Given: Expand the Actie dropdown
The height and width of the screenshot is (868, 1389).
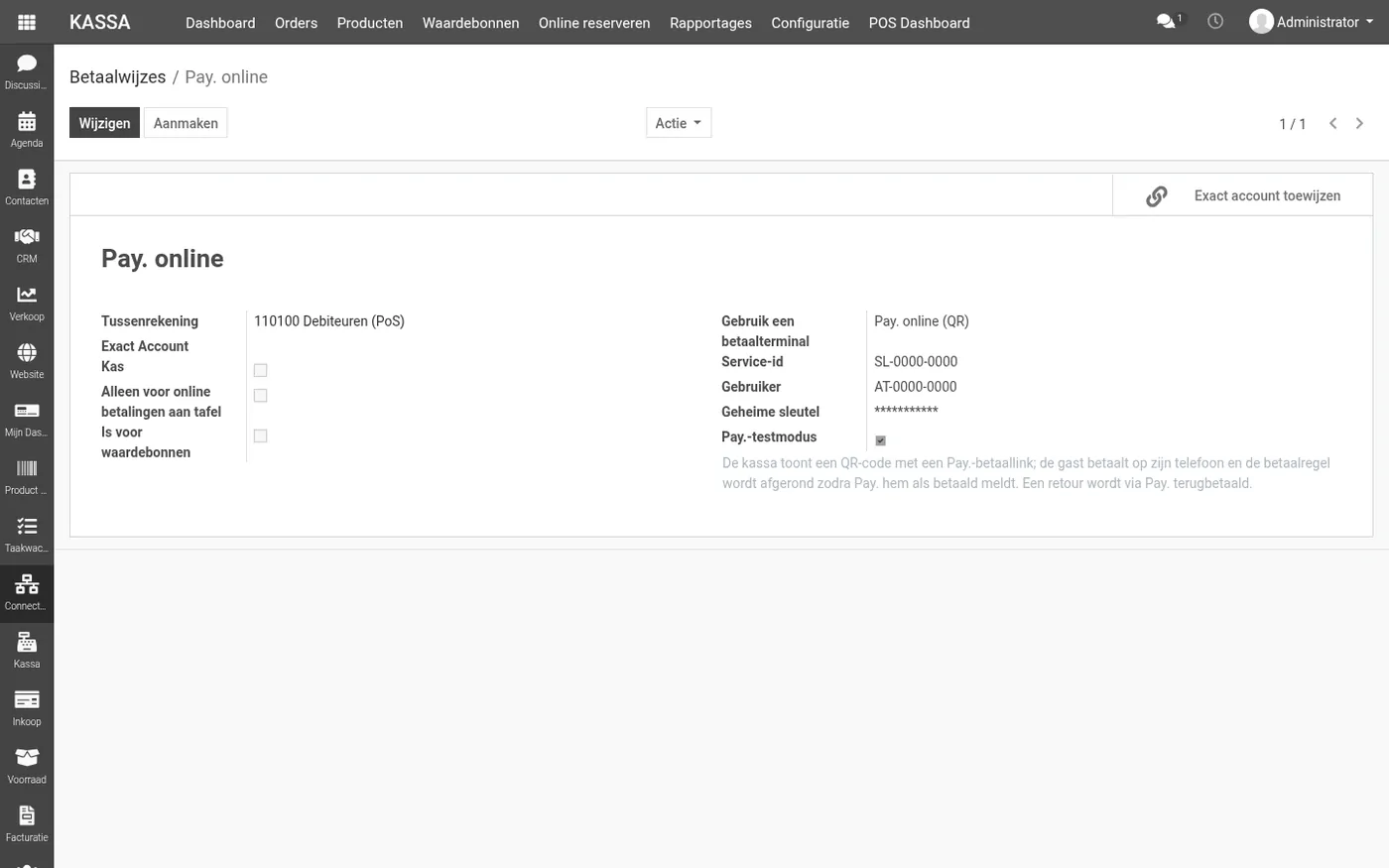Looking at the screenshot, I should click(679, 123).
